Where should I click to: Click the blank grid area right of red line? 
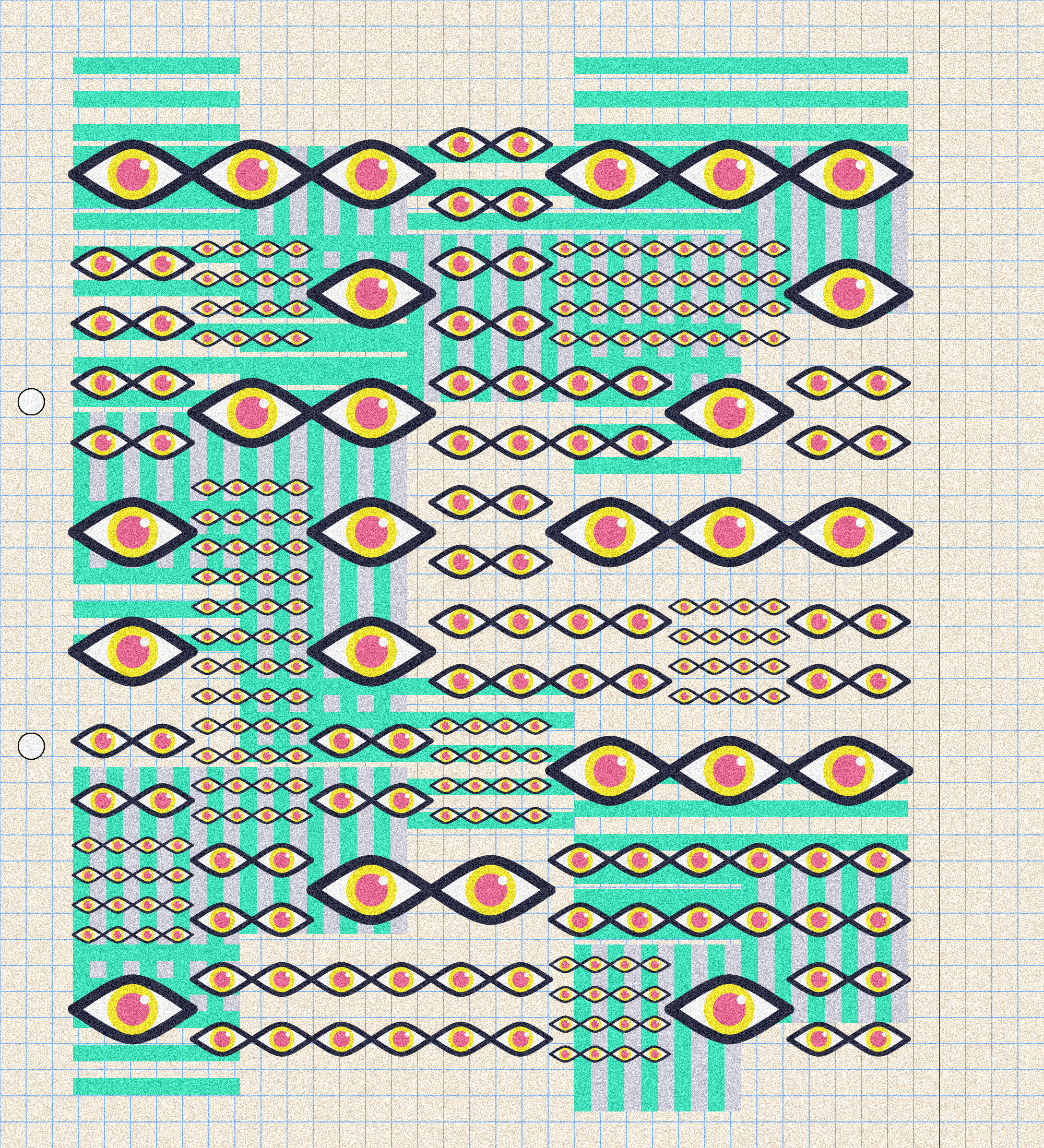[991, 569]
